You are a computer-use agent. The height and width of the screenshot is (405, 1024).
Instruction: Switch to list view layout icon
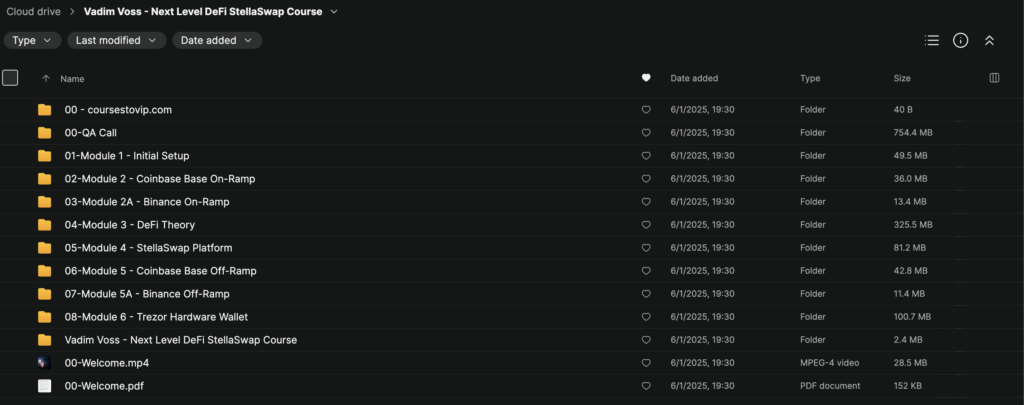point(932,41)
